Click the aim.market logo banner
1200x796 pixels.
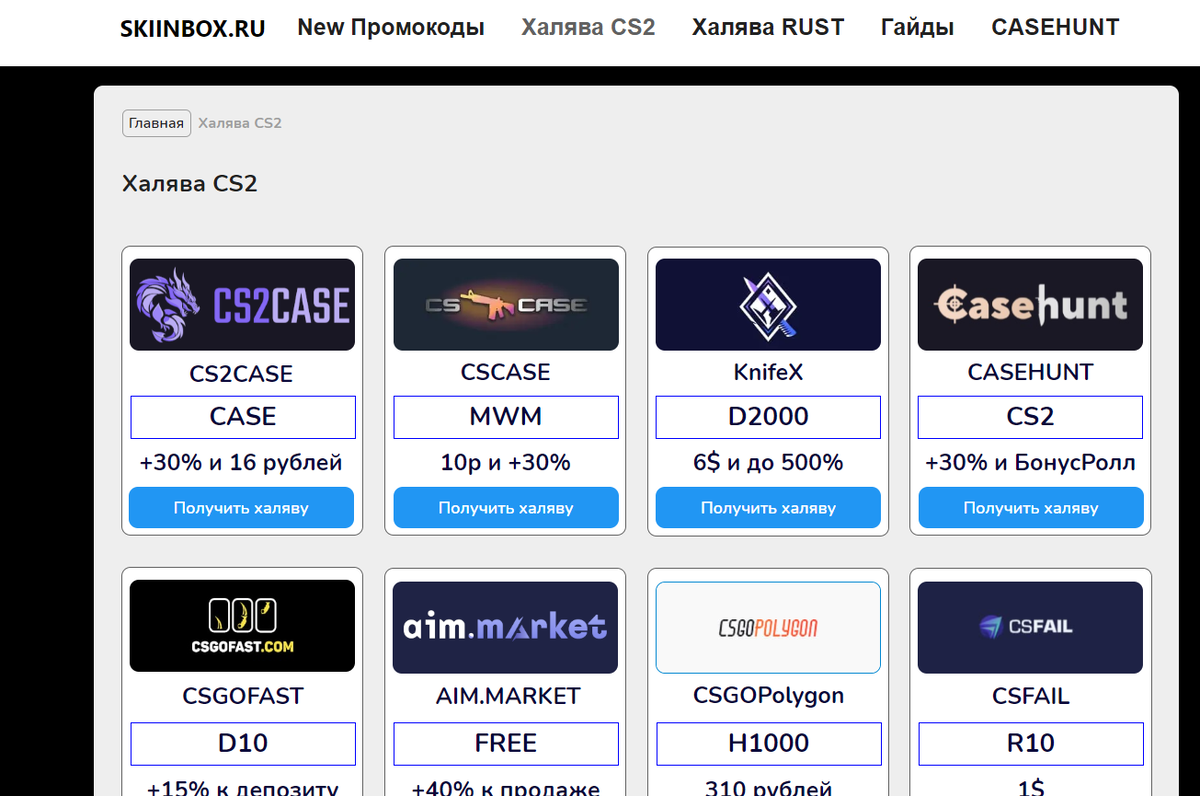(506, 627)
